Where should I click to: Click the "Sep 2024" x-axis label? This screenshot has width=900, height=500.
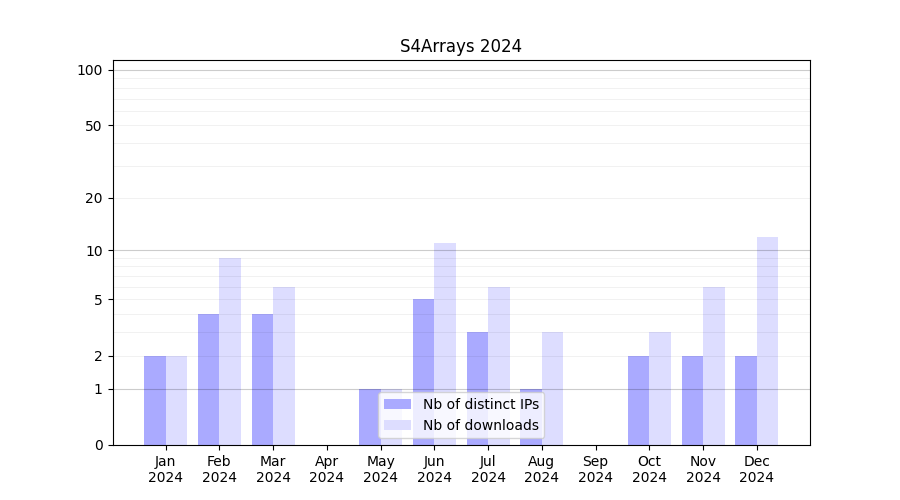pos(595,469)
